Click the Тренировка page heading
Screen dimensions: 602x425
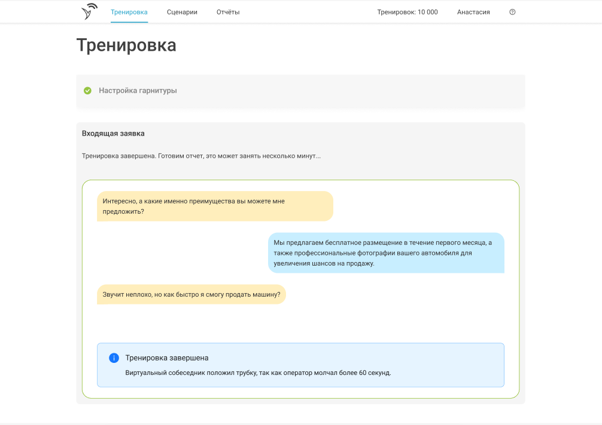point(126,46)
